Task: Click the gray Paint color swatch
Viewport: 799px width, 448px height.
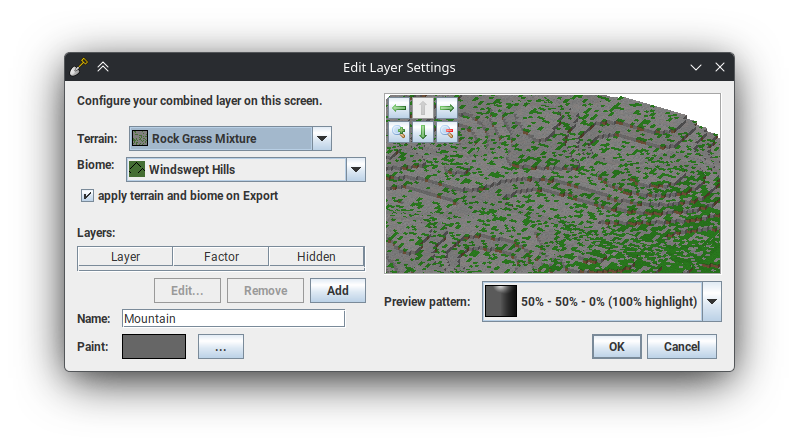Action: 154,347
